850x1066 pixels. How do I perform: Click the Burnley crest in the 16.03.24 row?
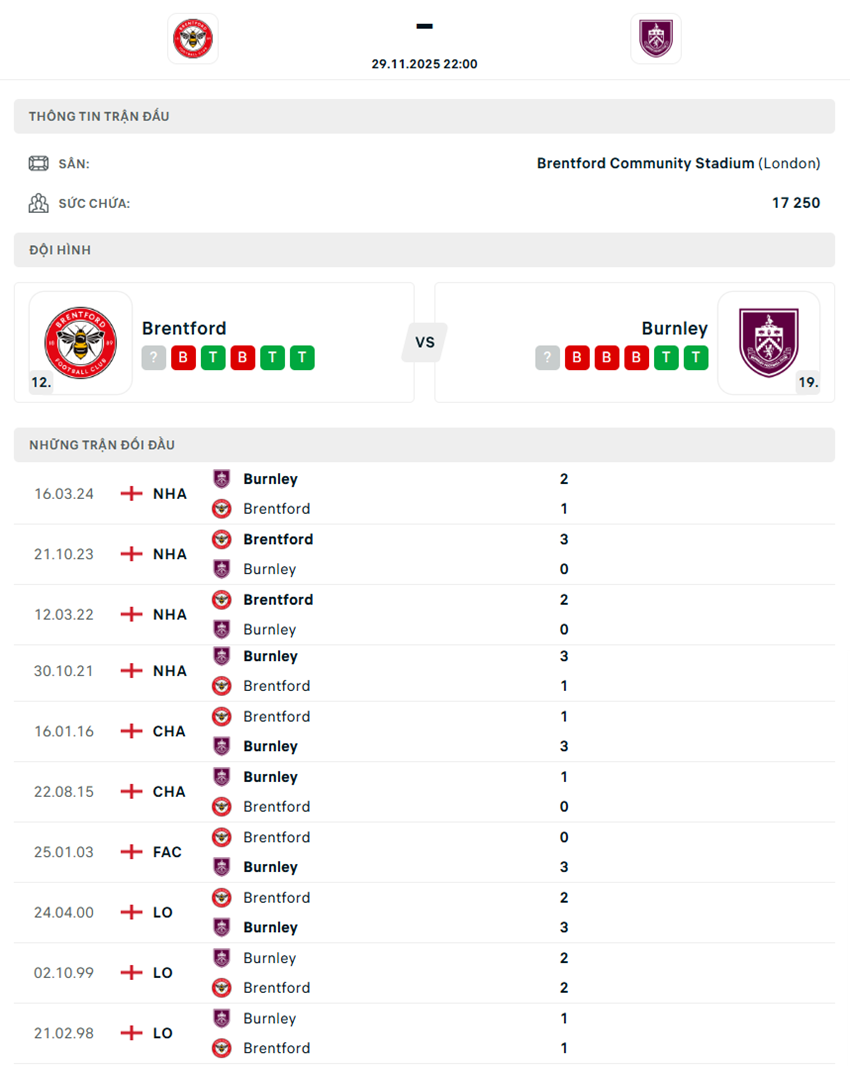(221, 478)
